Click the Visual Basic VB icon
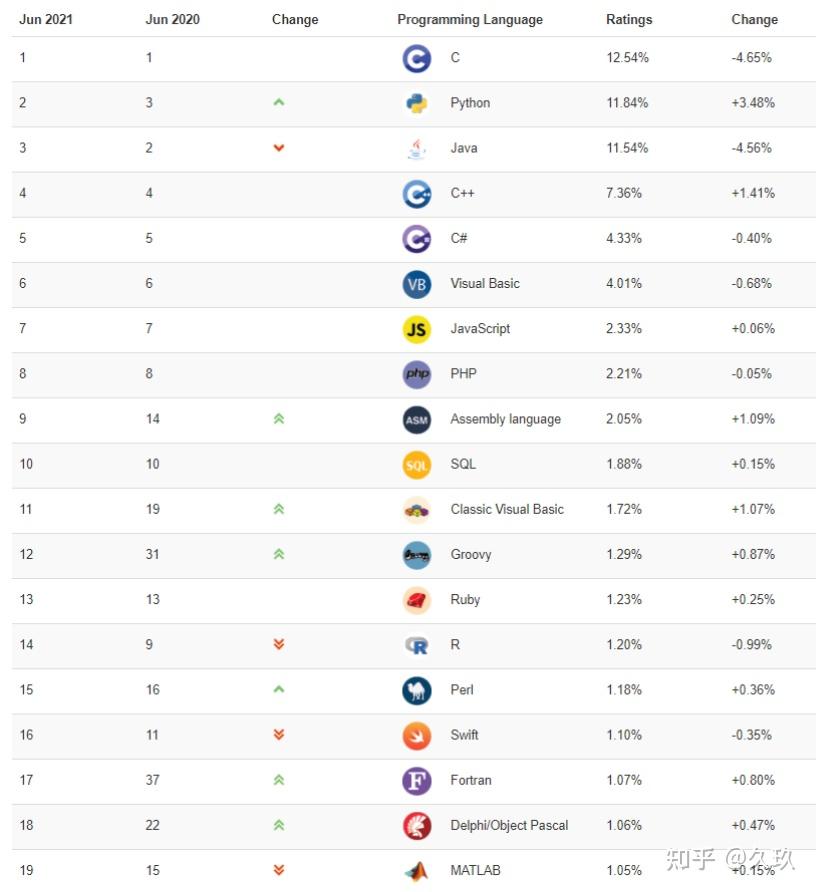Viewport: 816px width, 892px height. click(416, 284)
